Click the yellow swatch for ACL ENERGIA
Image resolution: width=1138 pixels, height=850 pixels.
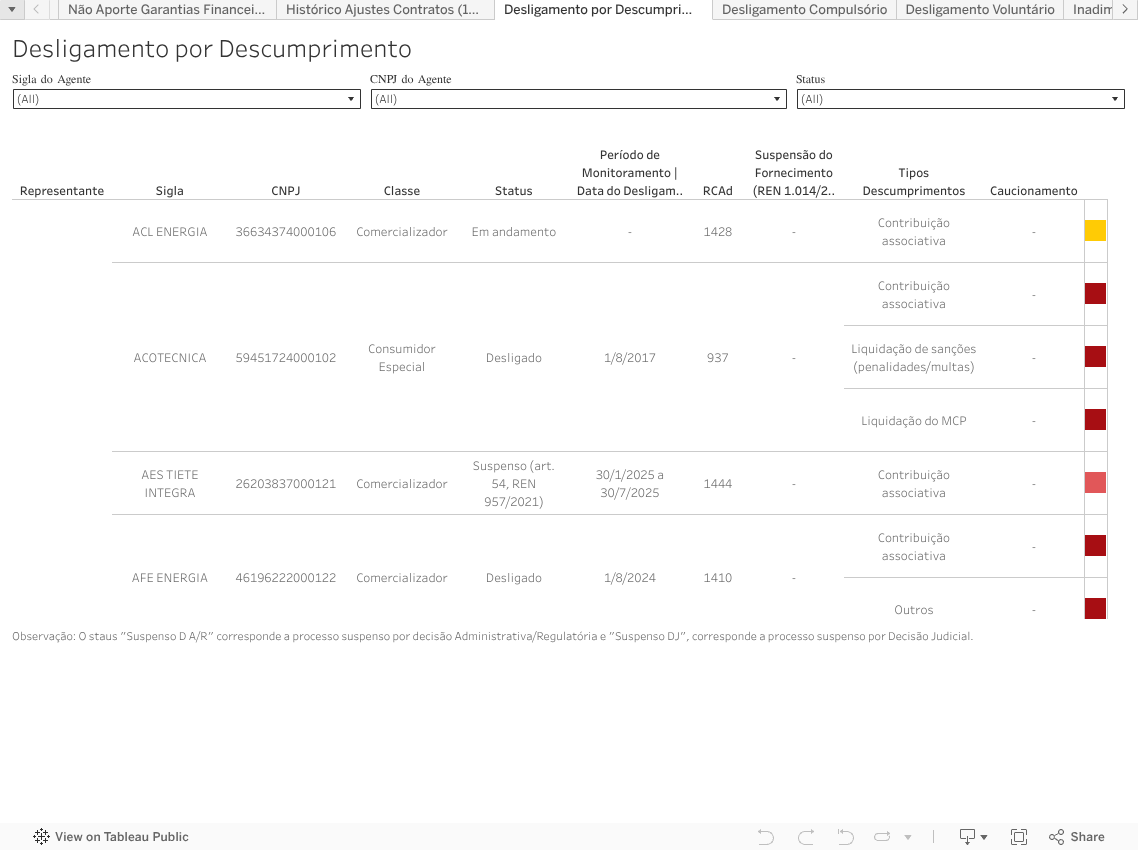1095,231
